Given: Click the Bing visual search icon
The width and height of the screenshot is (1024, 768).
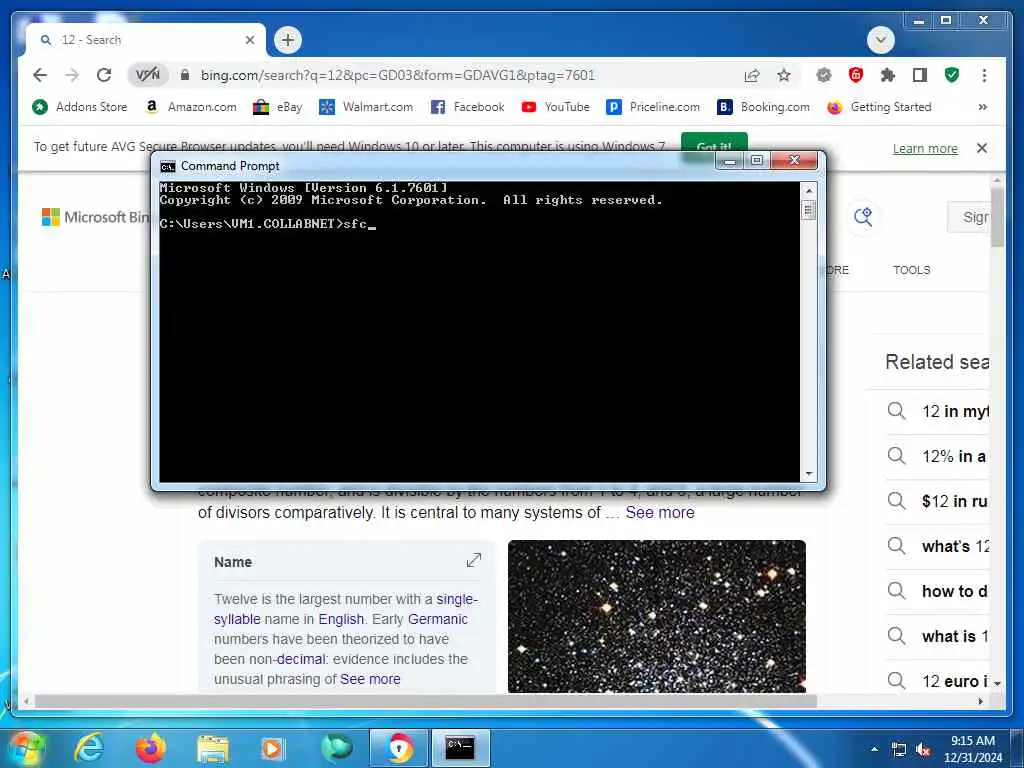Looking at the screenshot, I should (863, 217).
